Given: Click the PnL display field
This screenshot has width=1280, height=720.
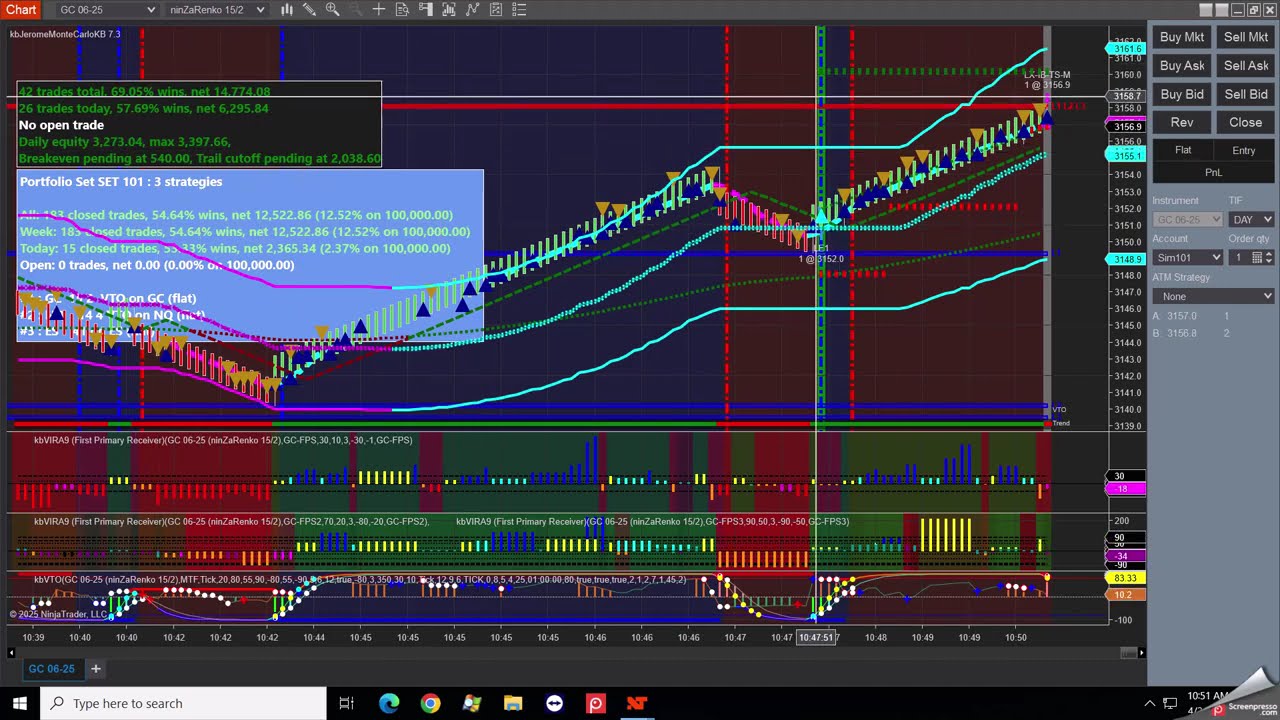Looking at the screenshot, I should (1213, 172).
